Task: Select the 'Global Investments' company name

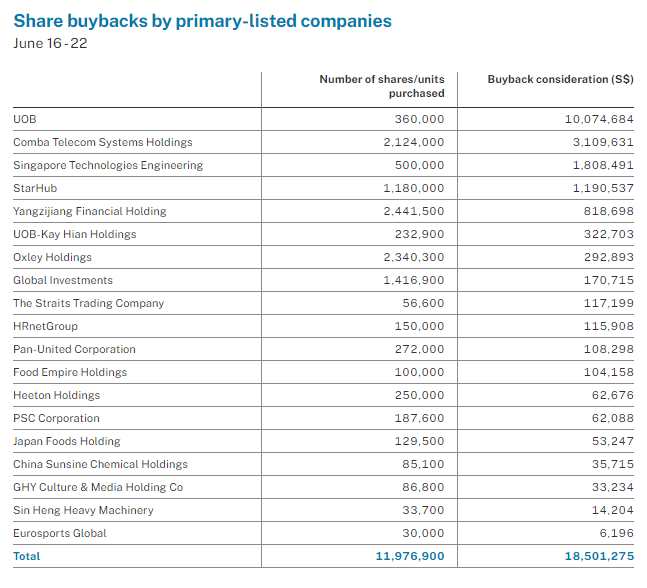Action: pos(63,280)
